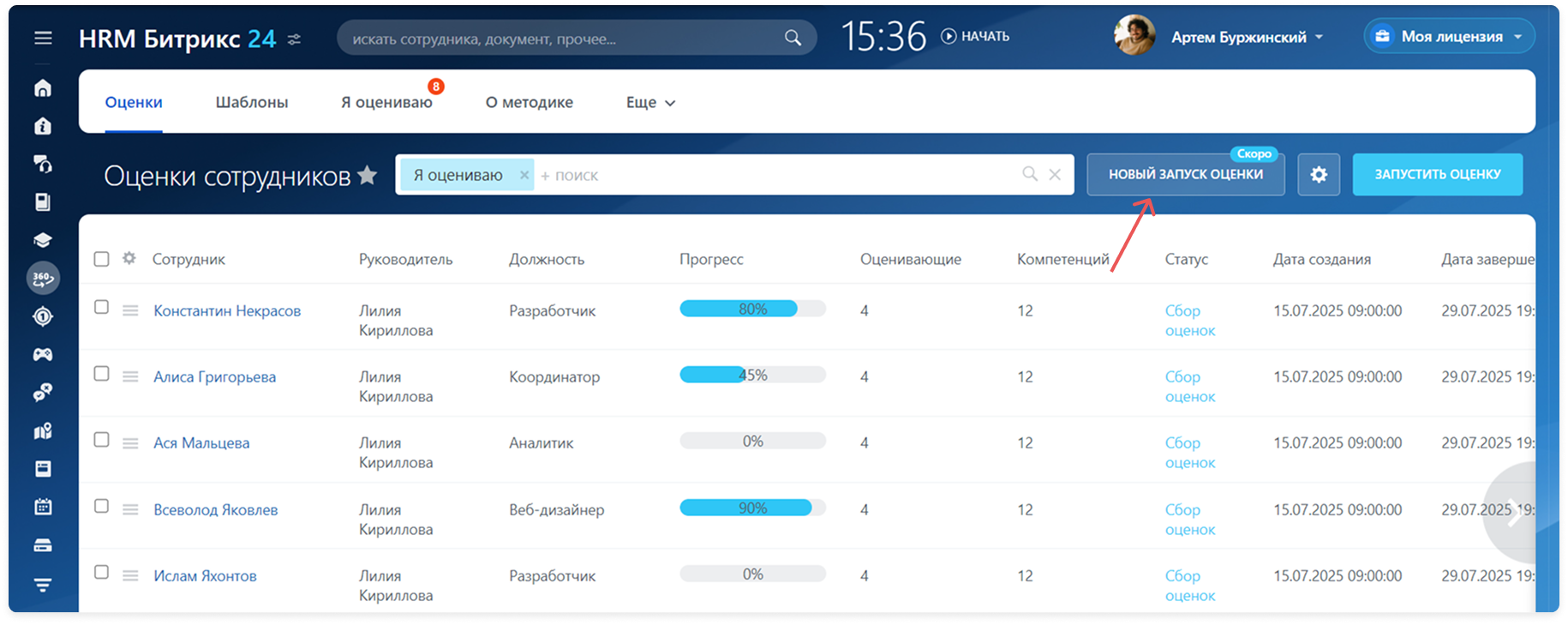The width and height of the screenshot is (1568, 625).
Task: Open employee link Всеволод Яковлев
Action: click(216, 509)
